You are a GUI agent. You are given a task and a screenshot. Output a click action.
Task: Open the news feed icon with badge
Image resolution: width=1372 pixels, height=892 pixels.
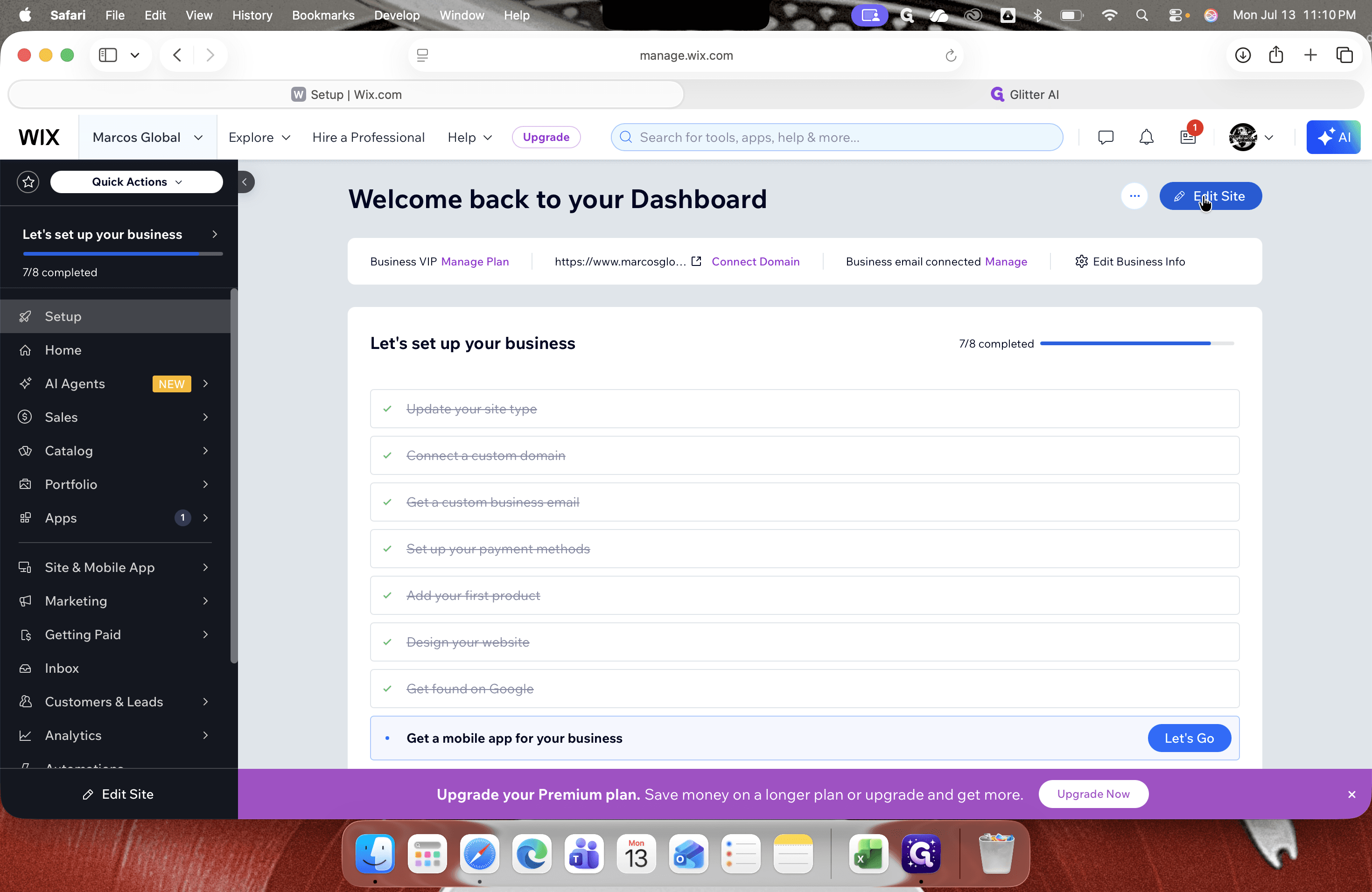click(x=1189, y=137)
